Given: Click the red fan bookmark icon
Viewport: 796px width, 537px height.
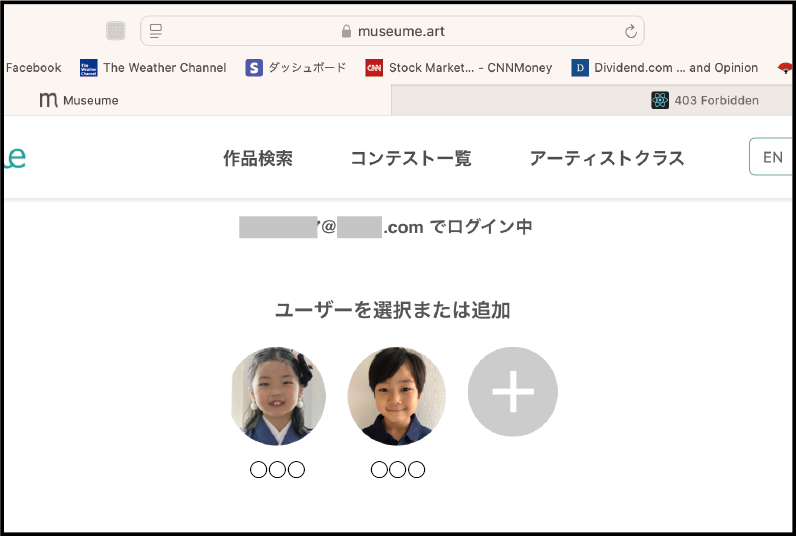Looking at the screenshot, I should click(785, 68).
